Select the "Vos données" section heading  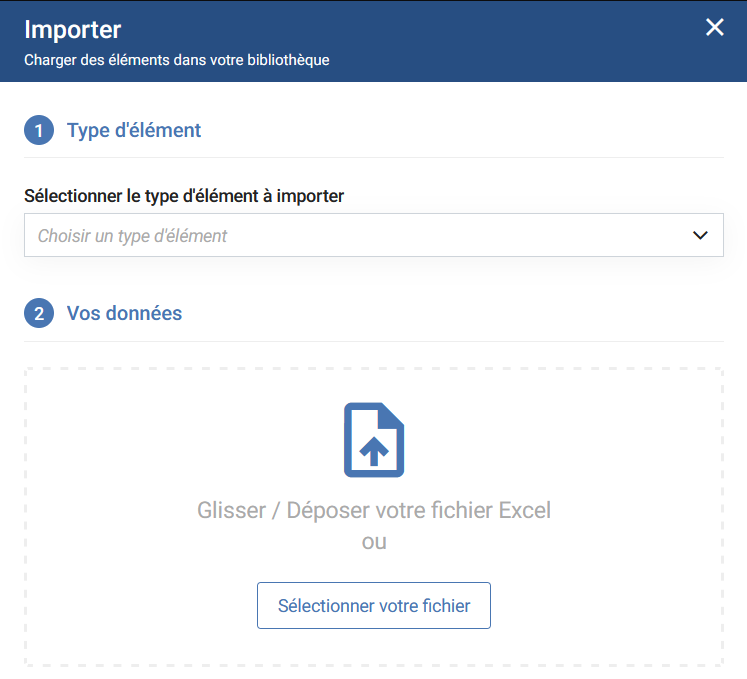tap(124, 313)
